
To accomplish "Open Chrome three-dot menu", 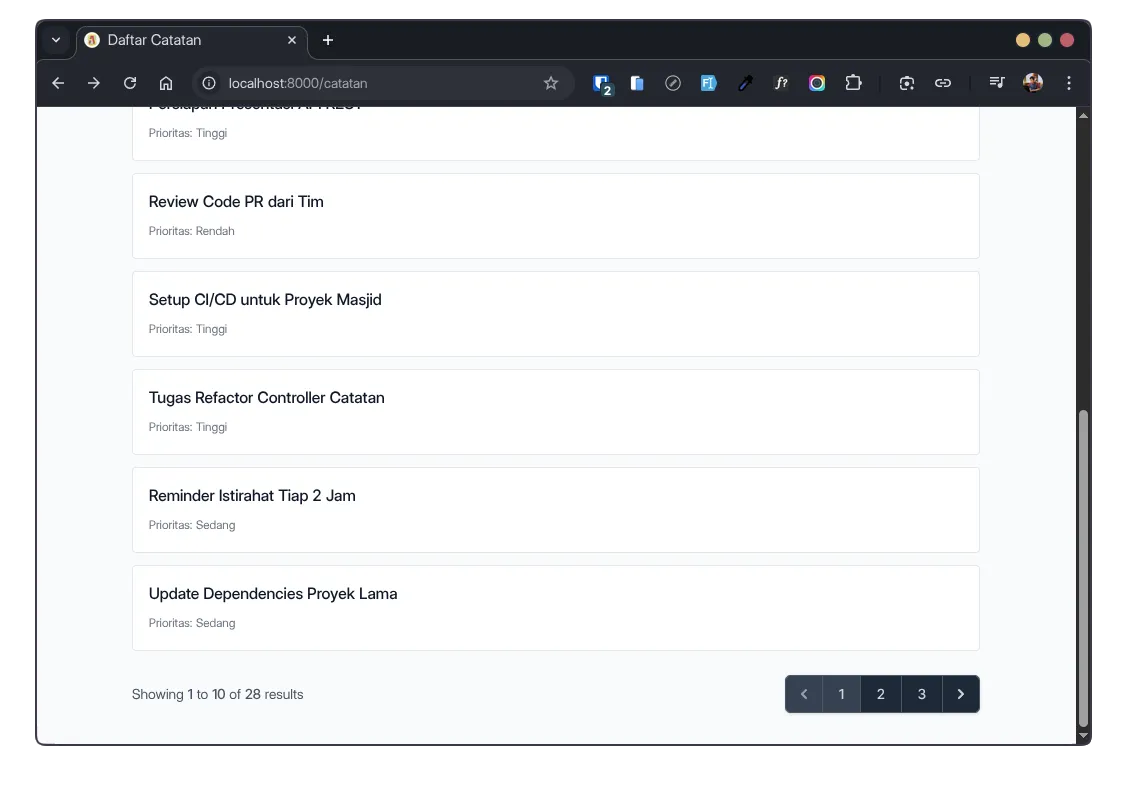I will click(x=1069, y=83).
